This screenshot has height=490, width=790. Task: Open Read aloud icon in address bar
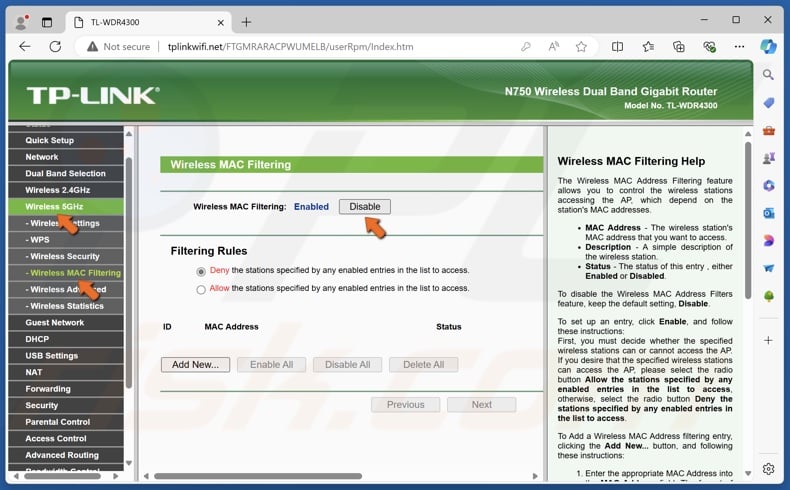pyautogui.click(x=554, y=46)
